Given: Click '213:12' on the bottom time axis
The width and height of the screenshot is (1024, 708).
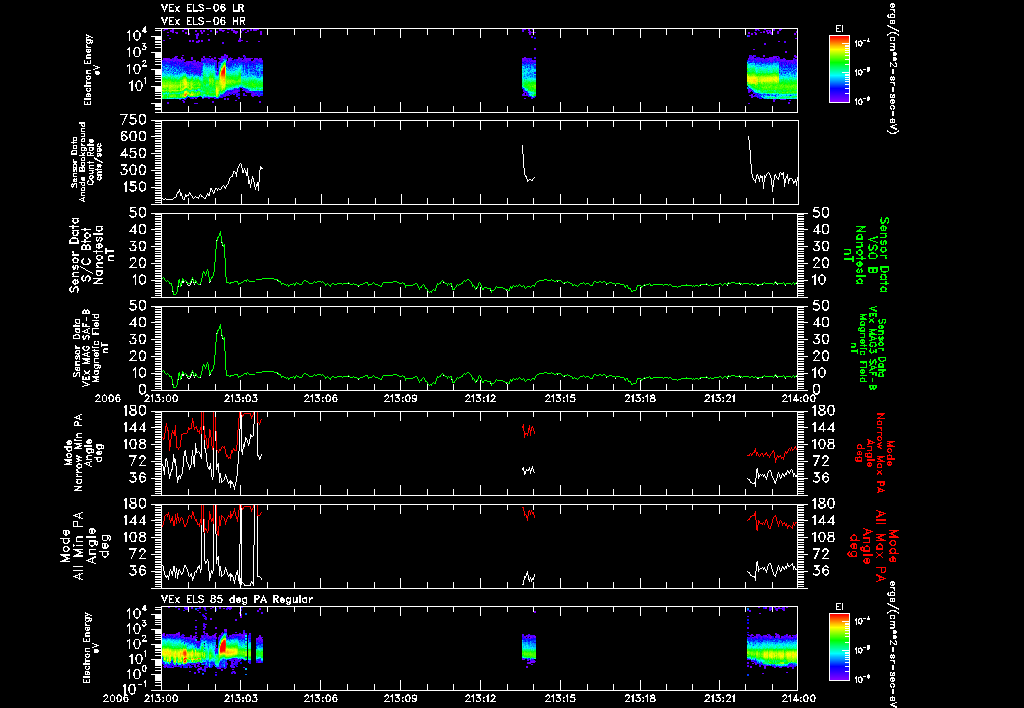Looking at the screenshot, I should (481, 698).
